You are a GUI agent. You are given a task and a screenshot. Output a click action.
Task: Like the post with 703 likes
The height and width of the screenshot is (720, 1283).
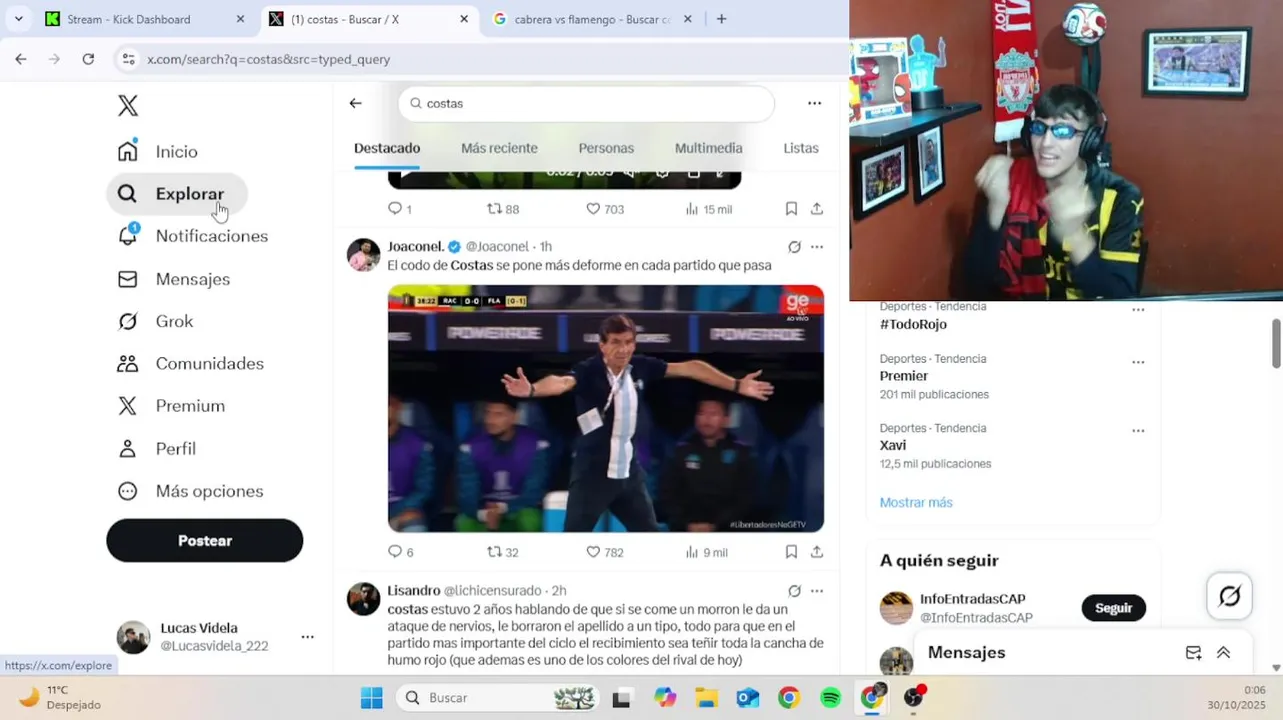click(604, 209)
